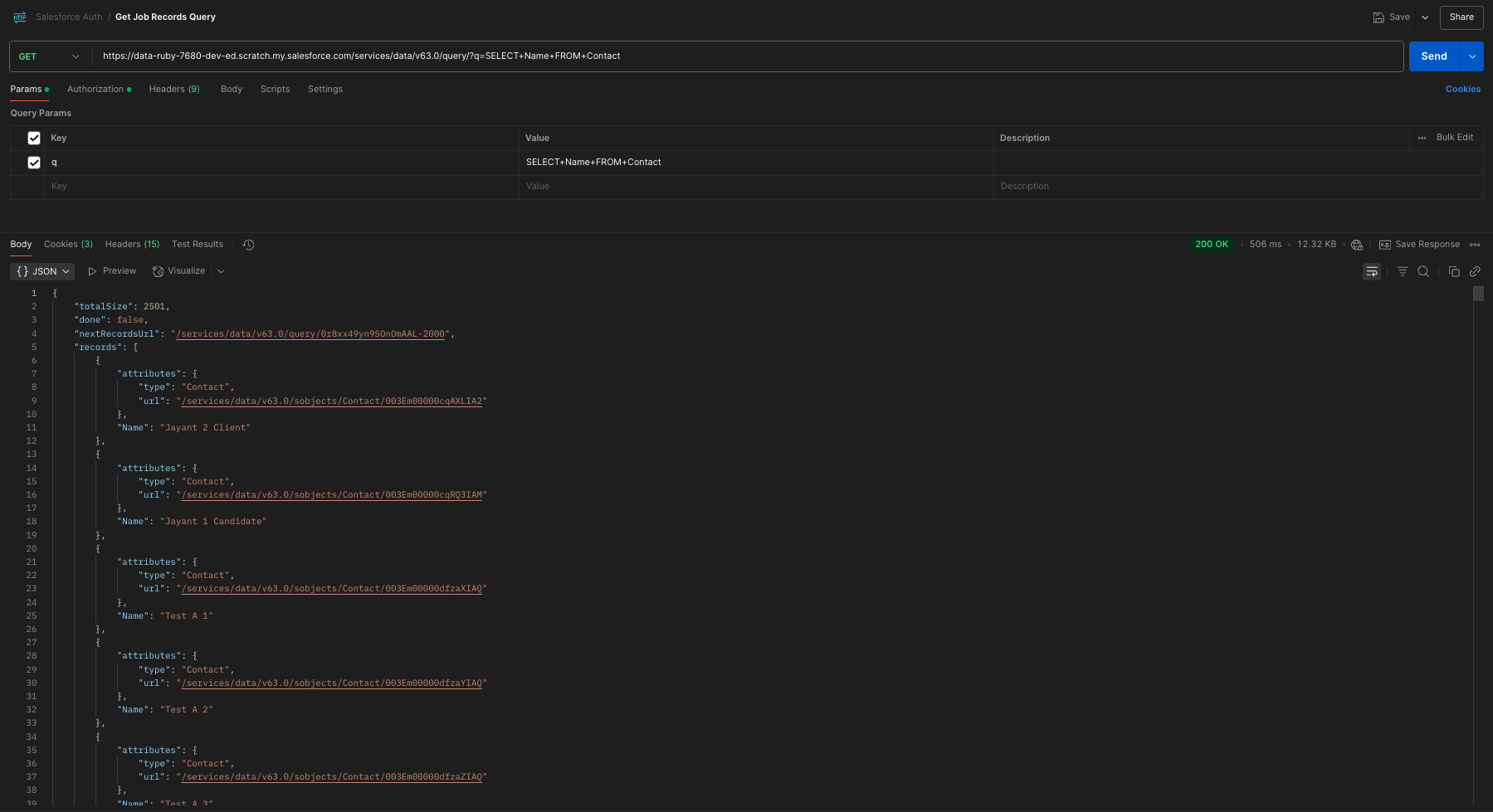Open the GET method dropdown
Screen dimensions: 1493x812
pos(50,56)
